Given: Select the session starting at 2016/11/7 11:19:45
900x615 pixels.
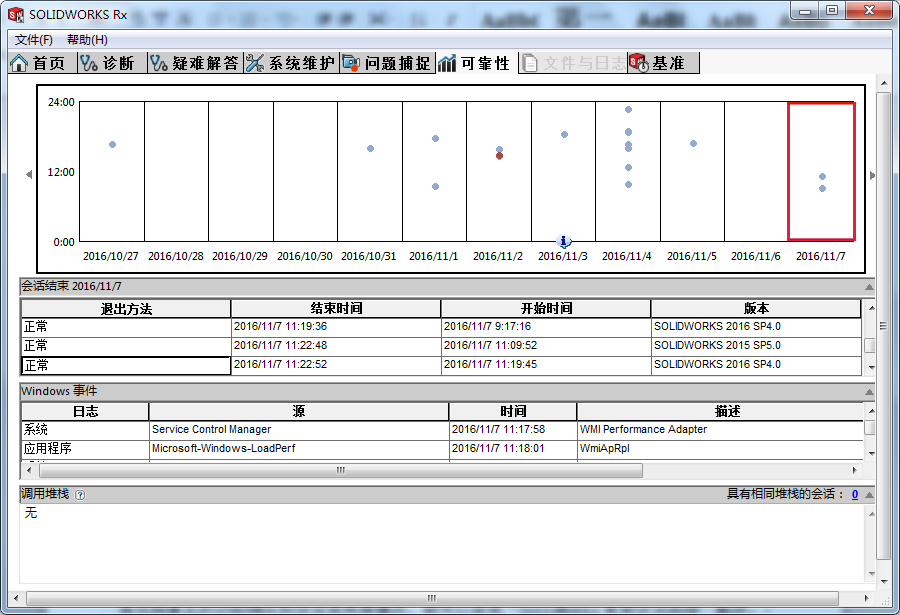Looking at the screenshot, I should click(441, 365).
